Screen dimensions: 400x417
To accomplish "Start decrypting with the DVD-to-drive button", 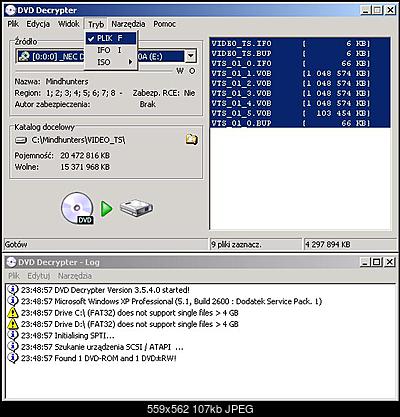I will point(107,209).
